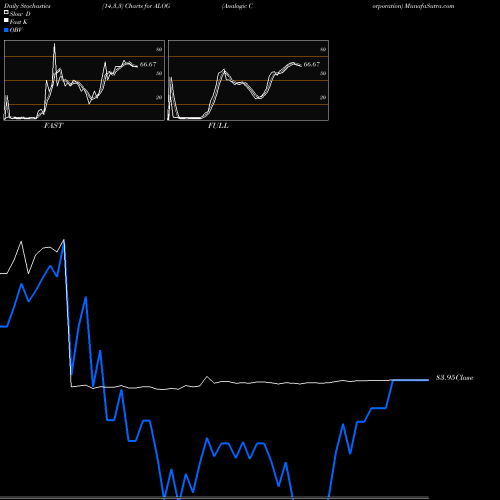Click the 20 level label on FULL chart
Viewport: 500px width, 500px height.
pyautogui.click(x=323, y=97)
